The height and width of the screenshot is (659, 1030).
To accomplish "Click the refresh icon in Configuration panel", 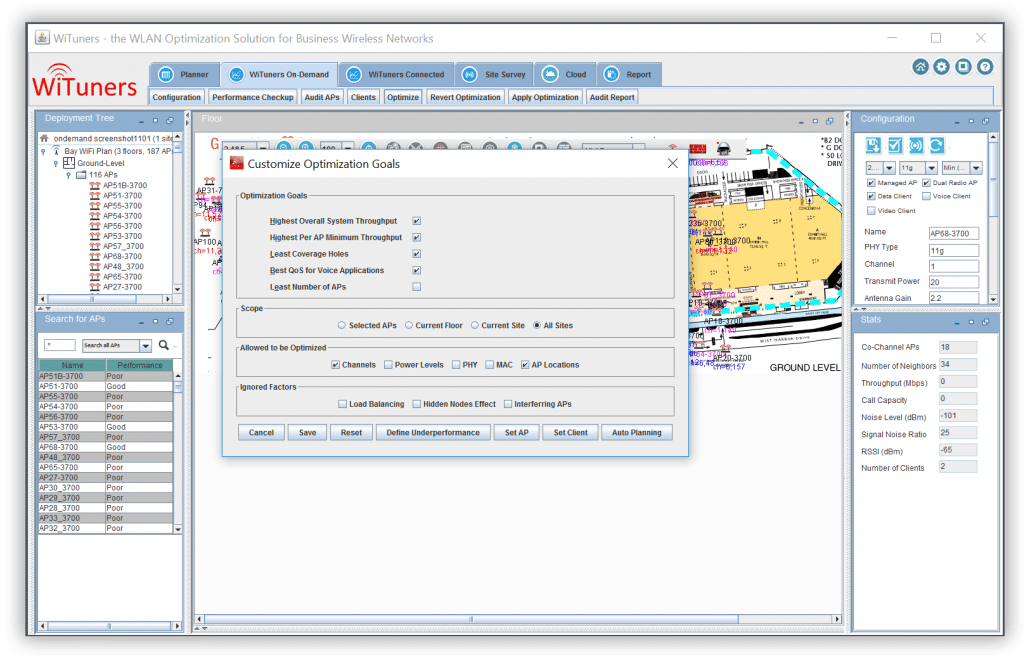I will point(937,145).
